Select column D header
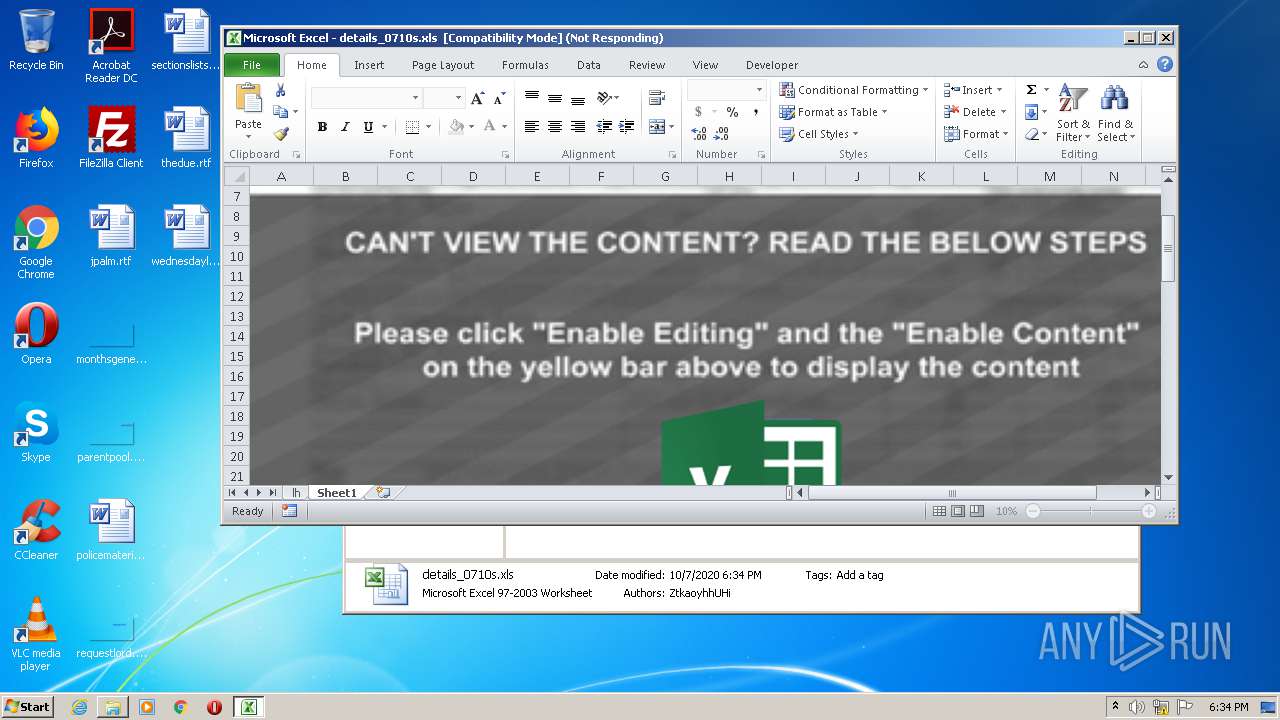The width and height of the screenshot is (1280, 720). point(473,176)
